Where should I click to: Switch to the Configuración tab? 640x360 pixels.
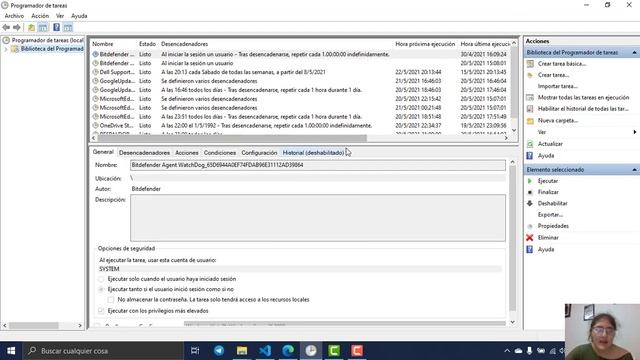pos(259,153)
